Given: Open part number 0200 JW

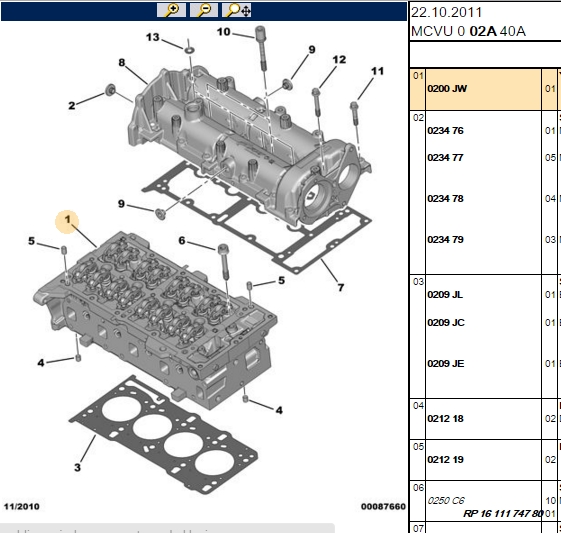Looking at the screenshot, I should coord(447,89).
